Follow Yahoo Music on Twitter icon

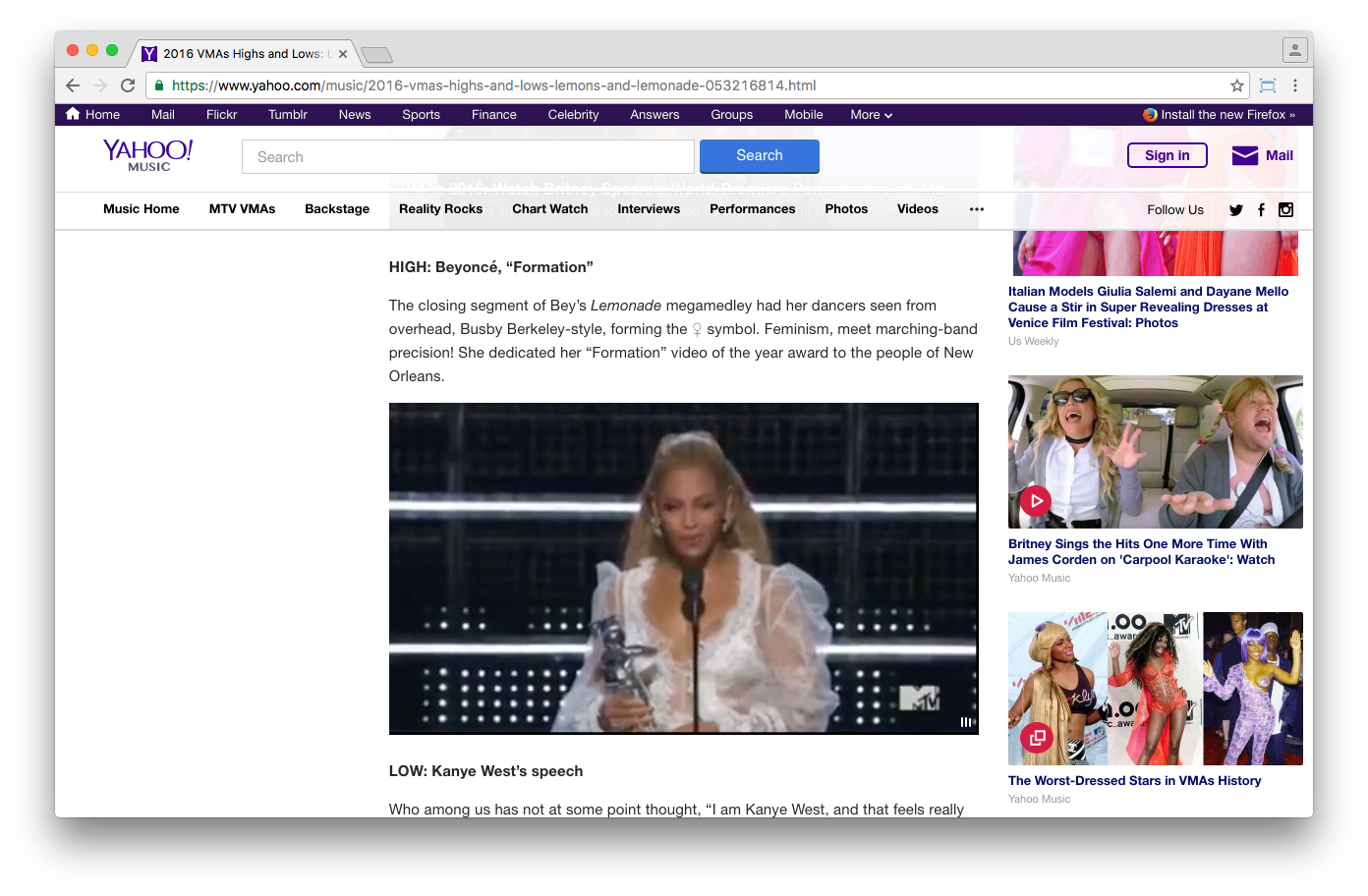coord(1236,209)
